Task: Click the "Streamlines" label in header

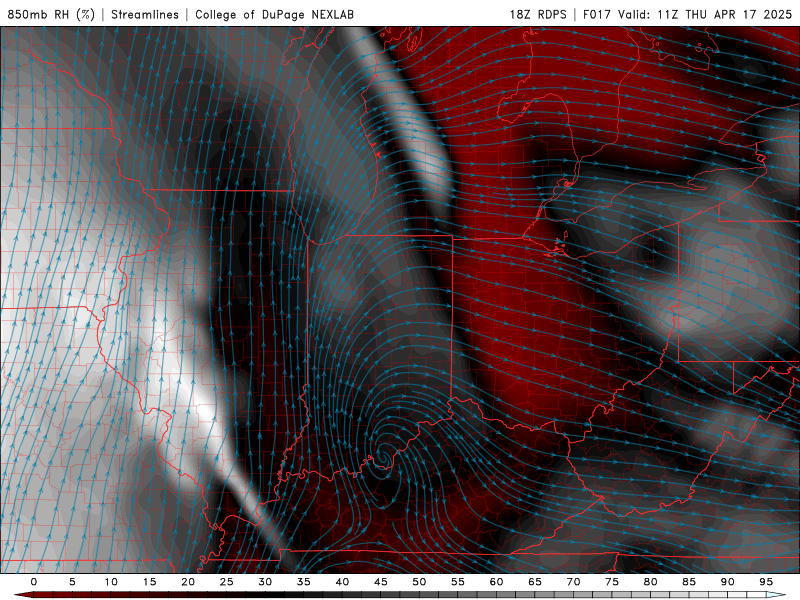Action: click(x=145, y=14)
